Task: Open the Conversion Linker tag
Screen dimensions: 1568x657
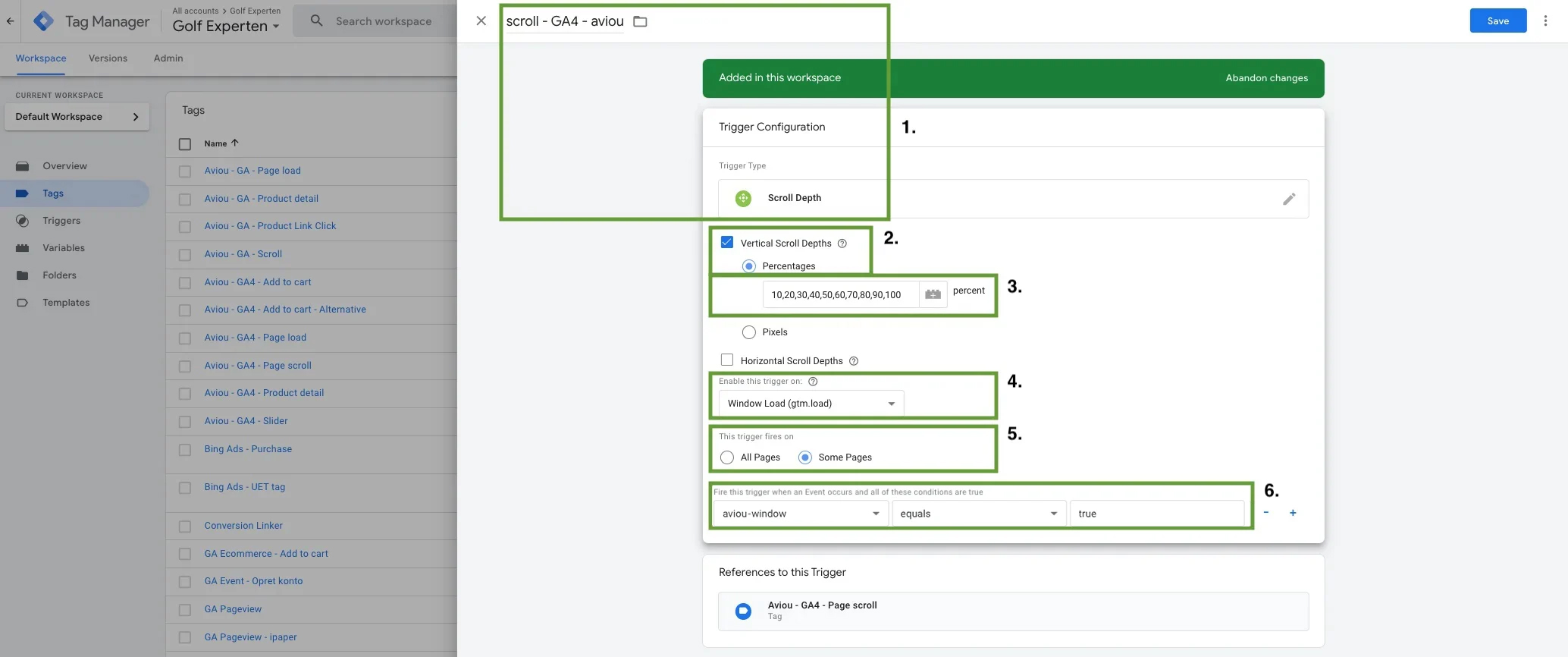Action: pyautogui.click(x=243, y=526)
